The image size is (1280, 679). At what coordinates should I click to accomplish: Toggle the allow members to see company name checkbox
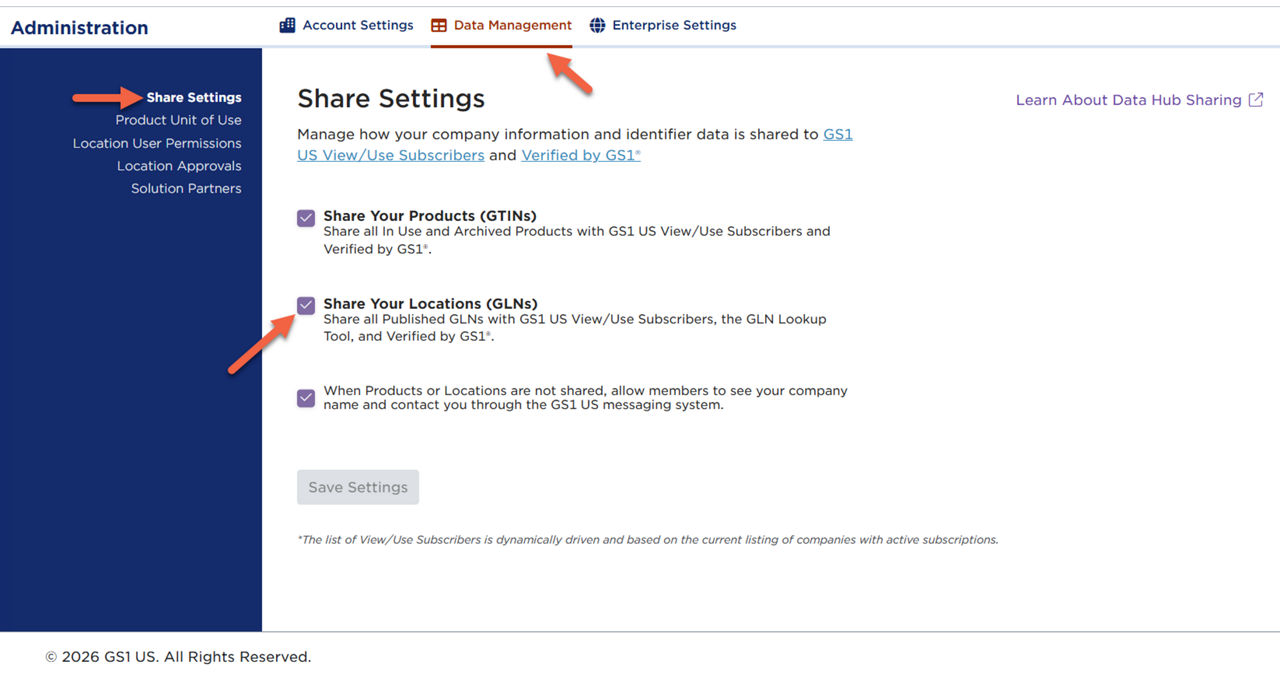(x=306, y=398)
